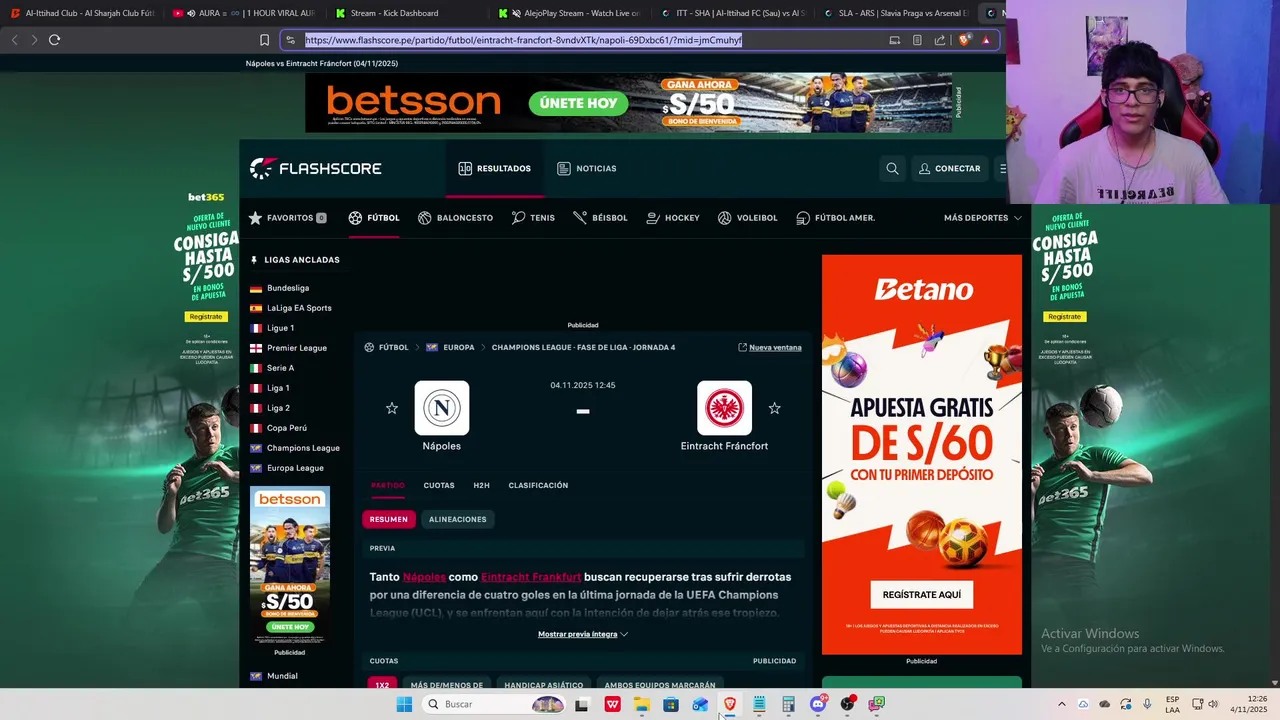
Task: Open Ligue 1 in pinned leagues
Action: tap(280, 328)
